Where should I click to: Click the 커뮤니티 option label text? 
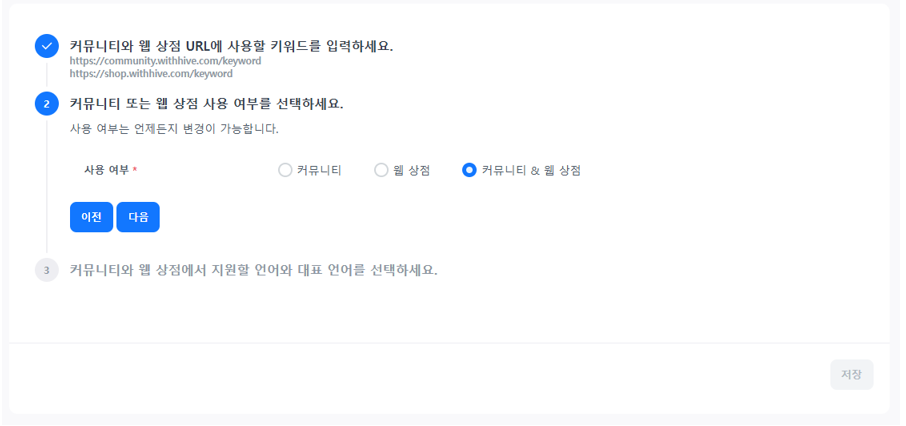point(319,170)
